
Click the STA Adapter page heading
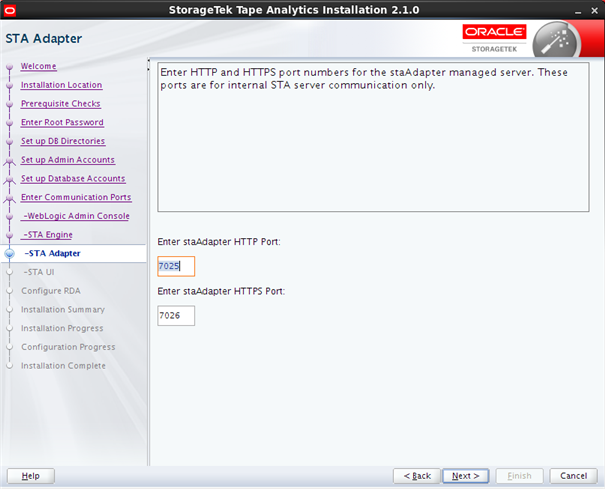pos(44,39)
